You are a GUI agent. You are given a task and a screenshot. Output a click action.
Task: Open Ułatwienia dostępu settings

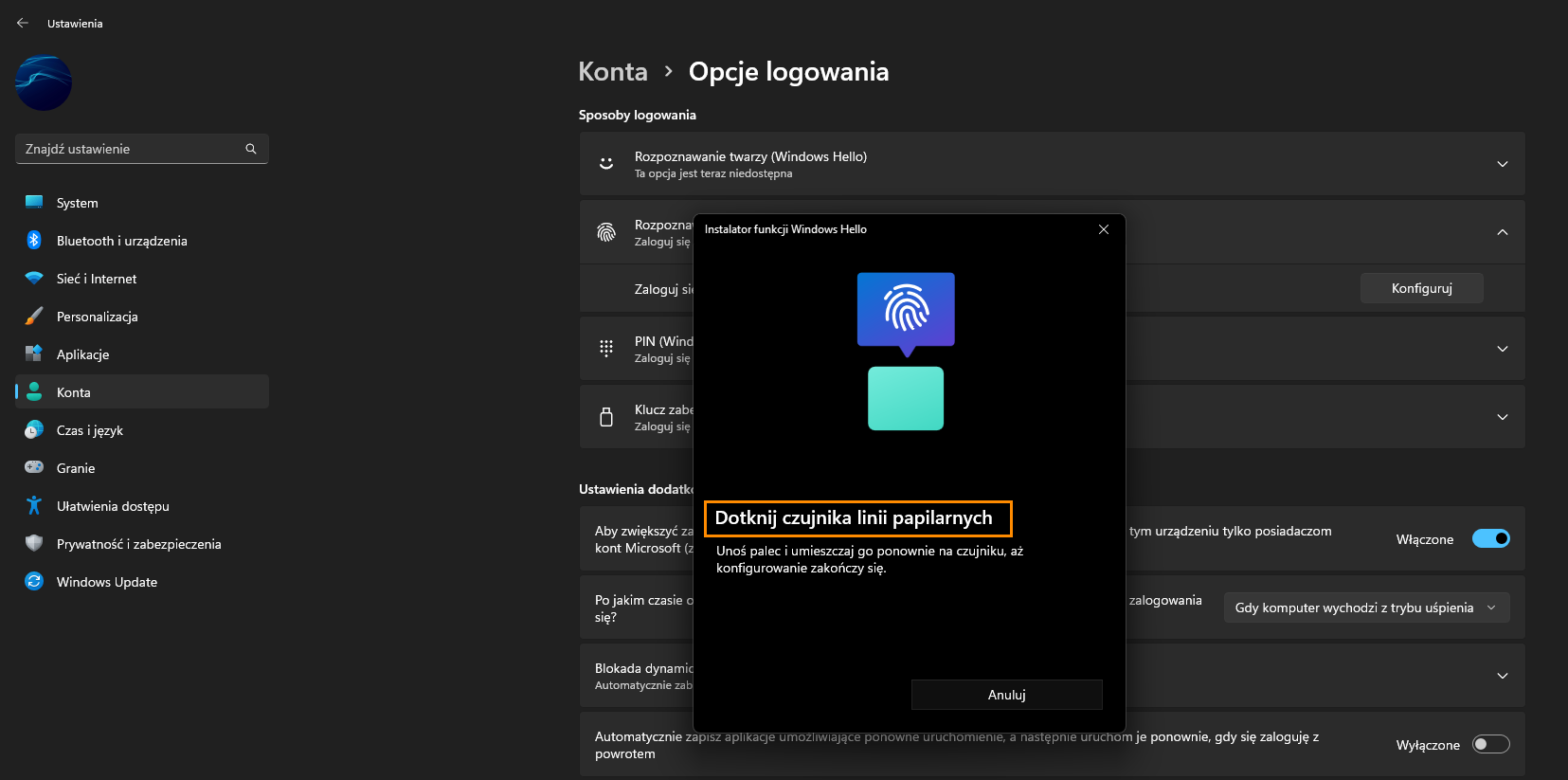tap(142, 506)
